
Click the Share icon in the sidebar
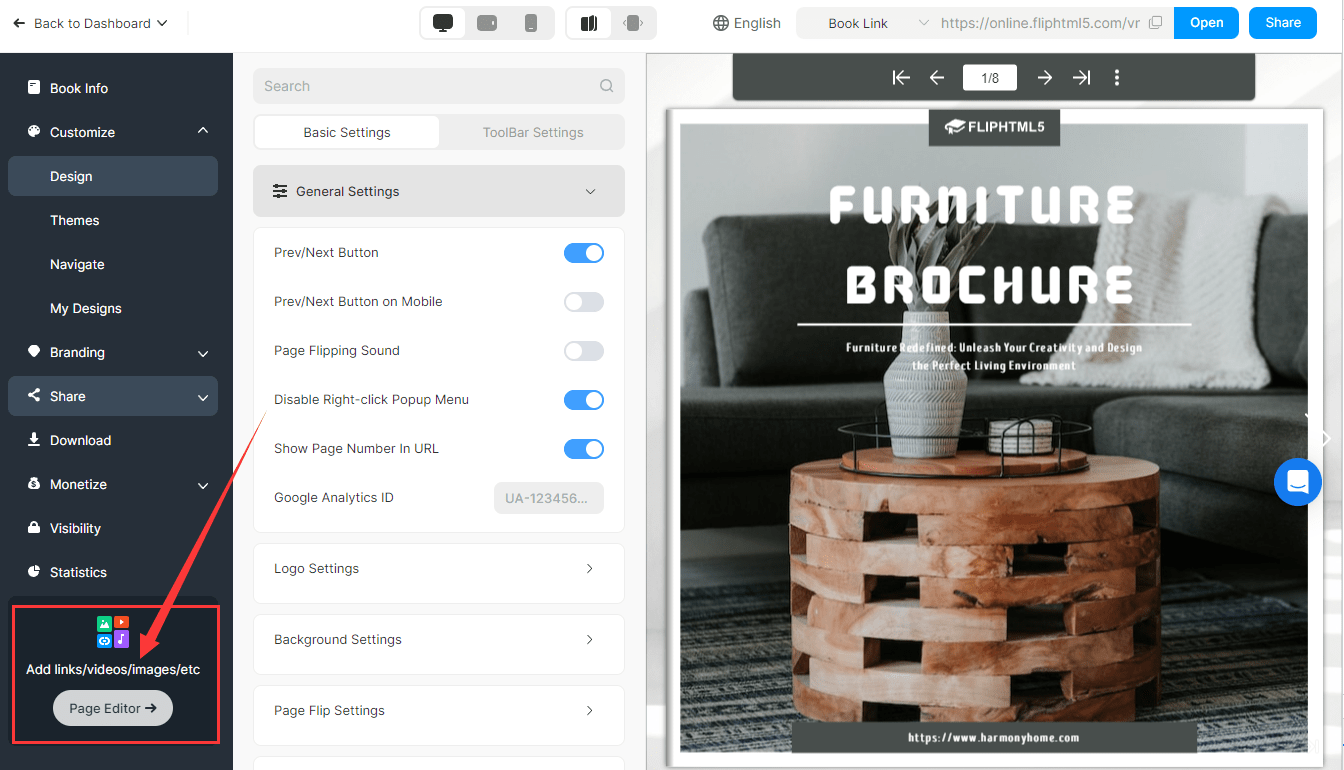tap(34, 396)
